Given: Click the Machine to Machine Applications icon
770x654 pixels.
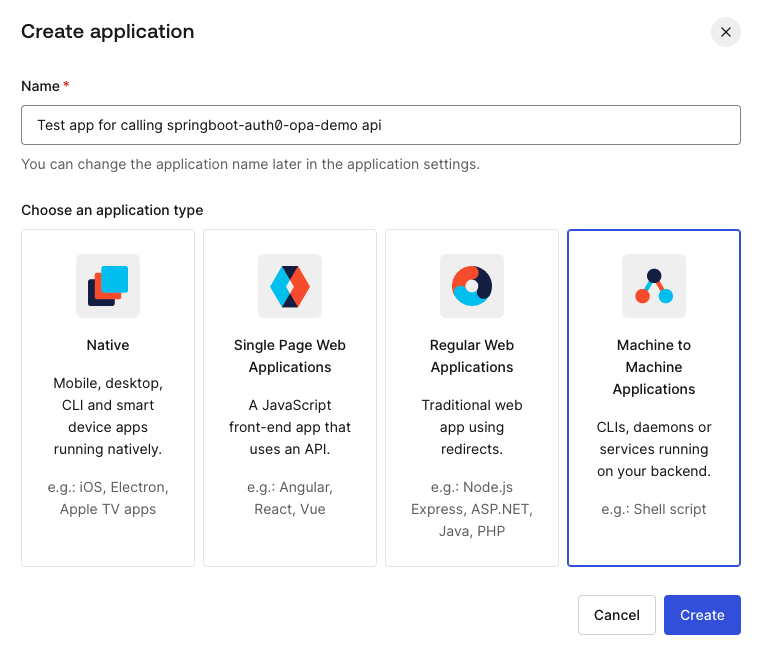Looking at the screenshot, I should pyautogui.click(x=654, y=286).
